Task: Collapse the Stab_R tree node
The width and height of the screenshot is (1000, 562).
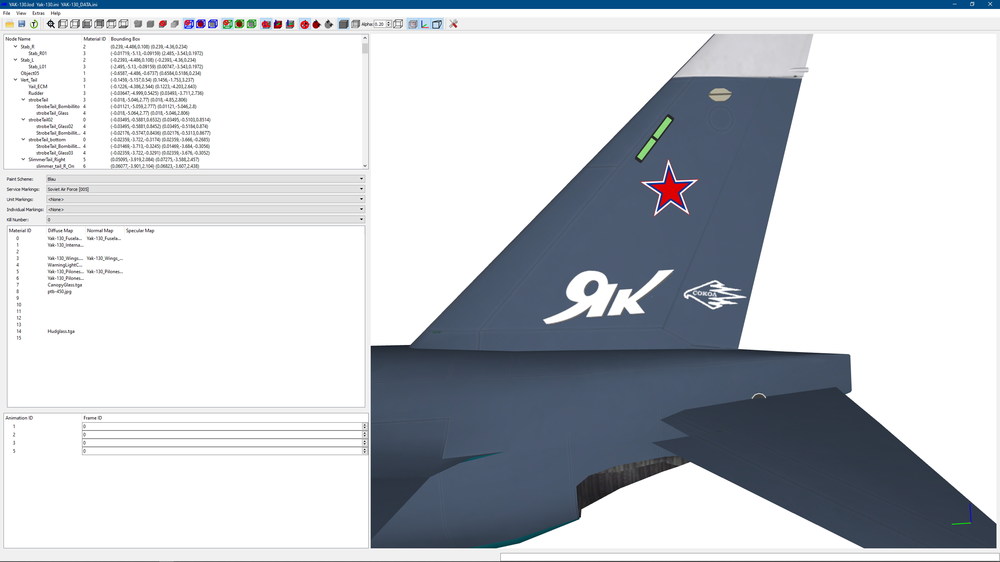Action: (16, 47)
